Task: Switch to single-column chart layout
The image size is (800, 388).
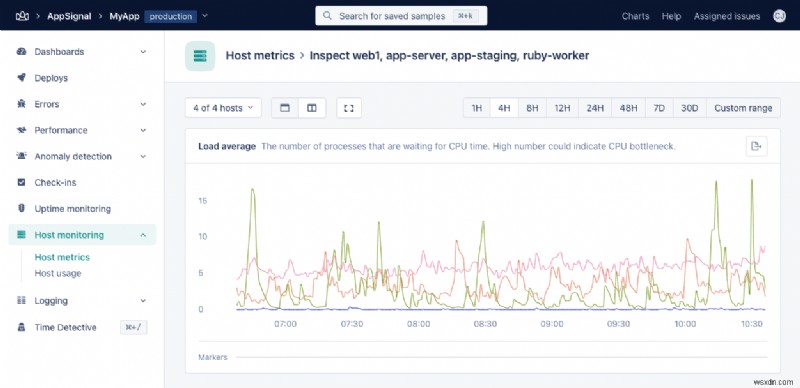Action: coord(285,108)
